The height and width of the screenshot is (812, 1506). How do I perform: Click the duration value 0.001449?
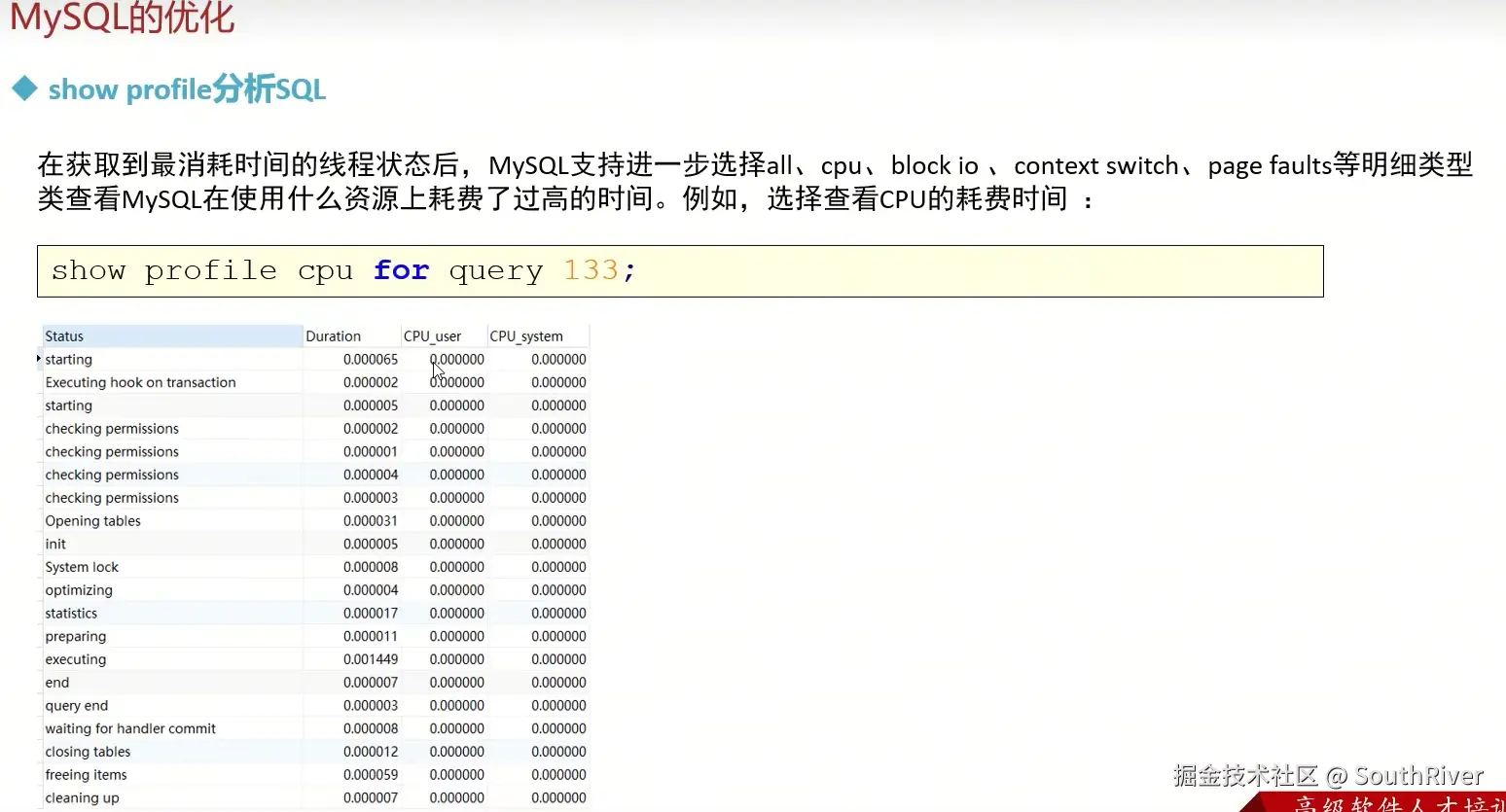click(x=371, y=659)
